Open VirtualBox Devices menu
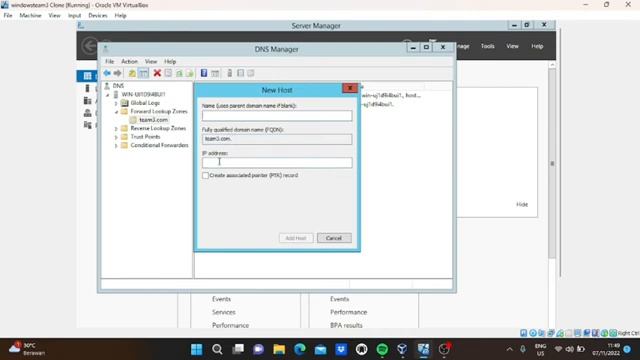The width and height of the screenshot is (640, 360). (98, 16)
